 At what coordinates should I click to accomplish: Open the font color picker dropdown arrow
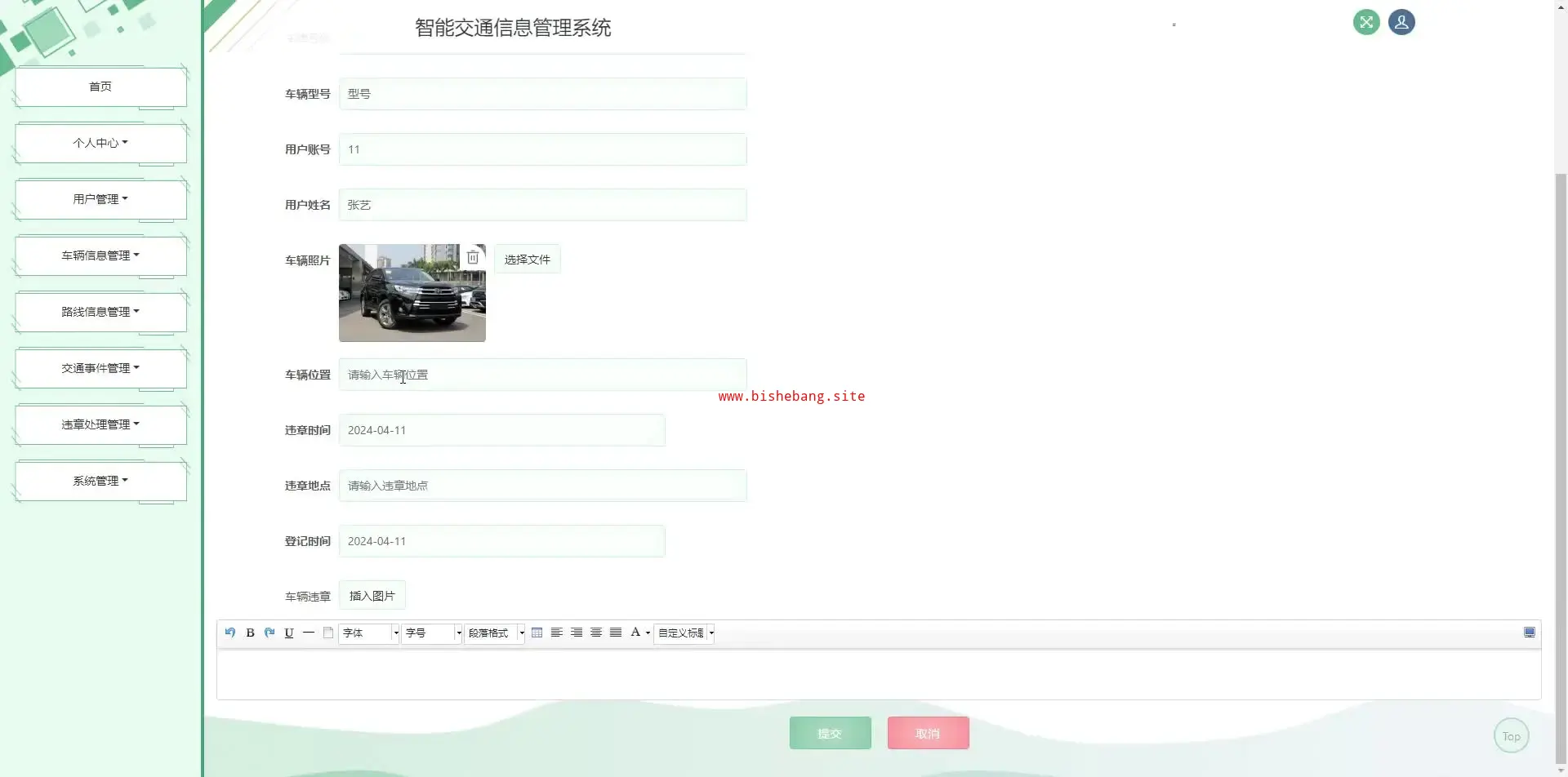click(x=648, y=633)
